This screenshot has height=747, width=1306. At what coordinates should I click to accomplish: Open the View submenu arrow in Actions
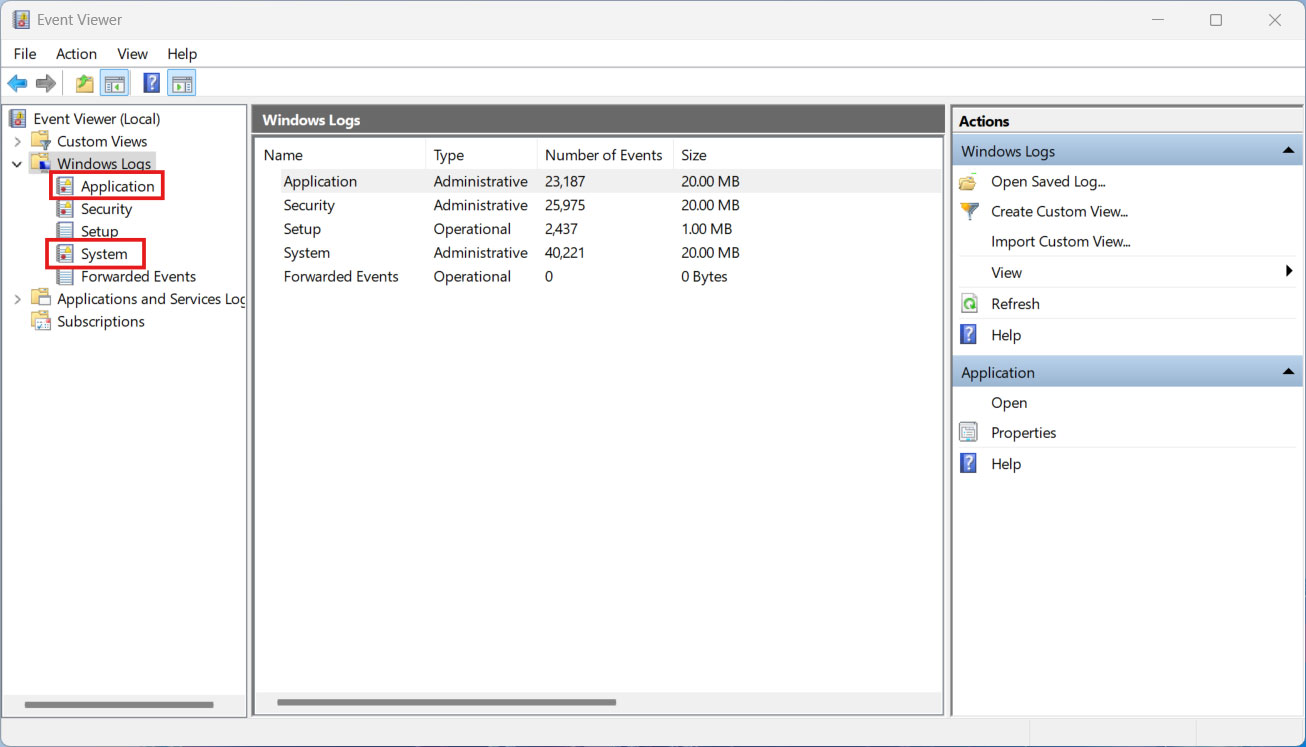(1289, 272)
